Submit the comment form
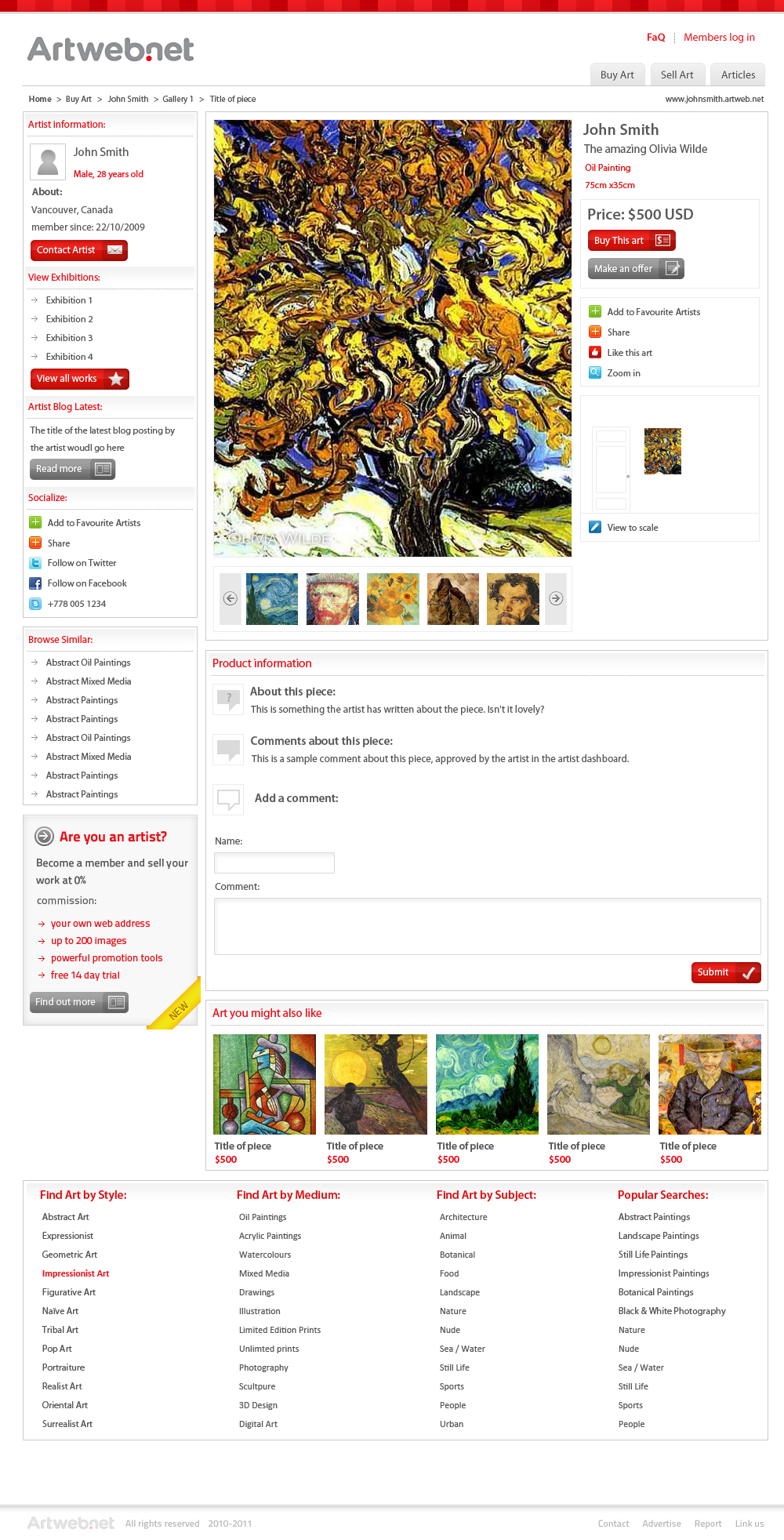 [x=726, y=972]
